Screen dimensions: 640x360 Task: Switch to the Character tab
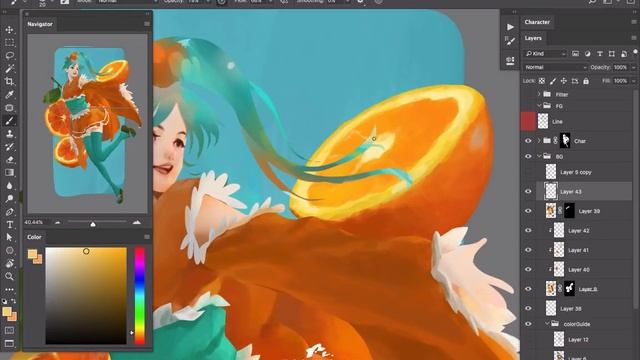click(537, 22)
